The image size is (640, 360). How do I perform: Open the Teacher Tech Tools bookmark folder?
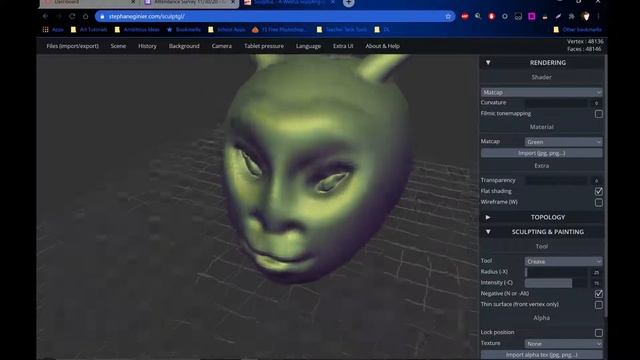click(x=342, y=29)
